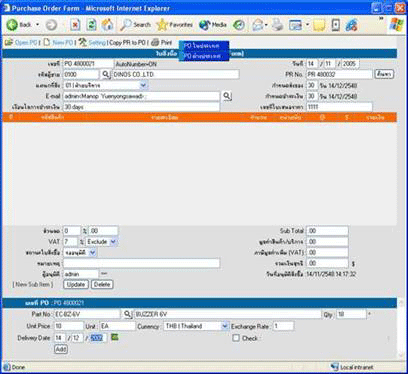Click the remarks text field above approver
Viewport: 408px width, 374px height.
141,263
